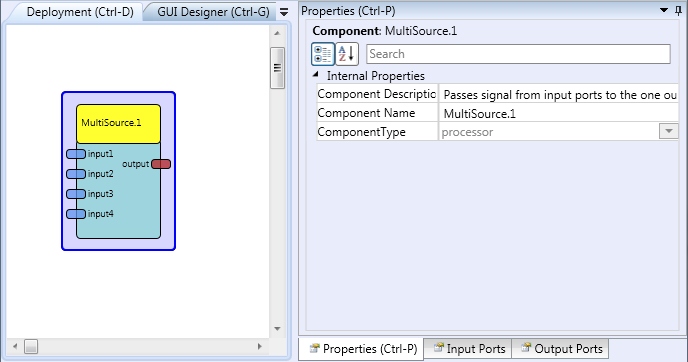Click canvas scroll left arrow

coord(15,347)
